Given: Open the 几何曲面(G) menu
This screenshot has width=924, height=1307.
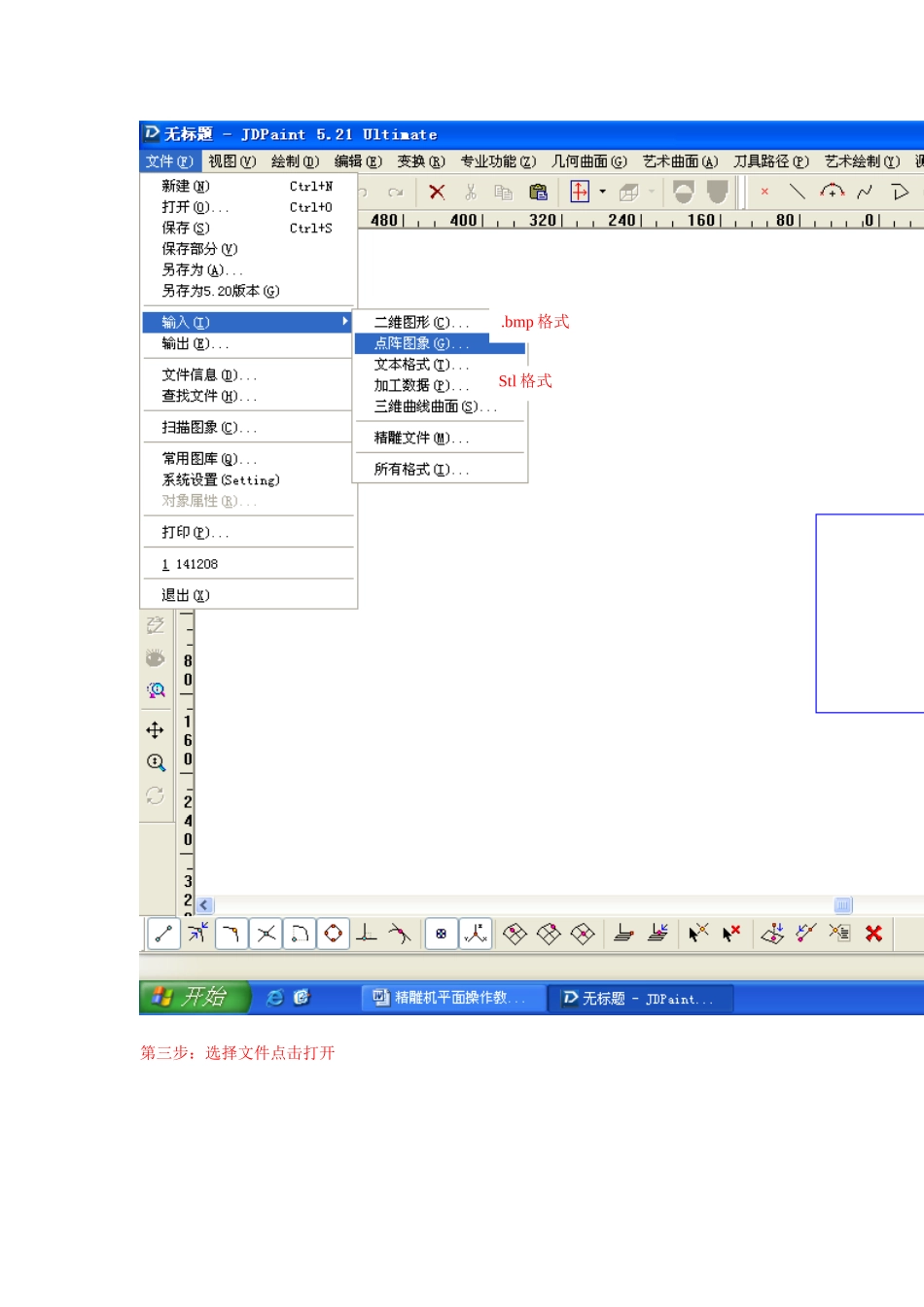Looking at the screenshot, I should 589,161.
